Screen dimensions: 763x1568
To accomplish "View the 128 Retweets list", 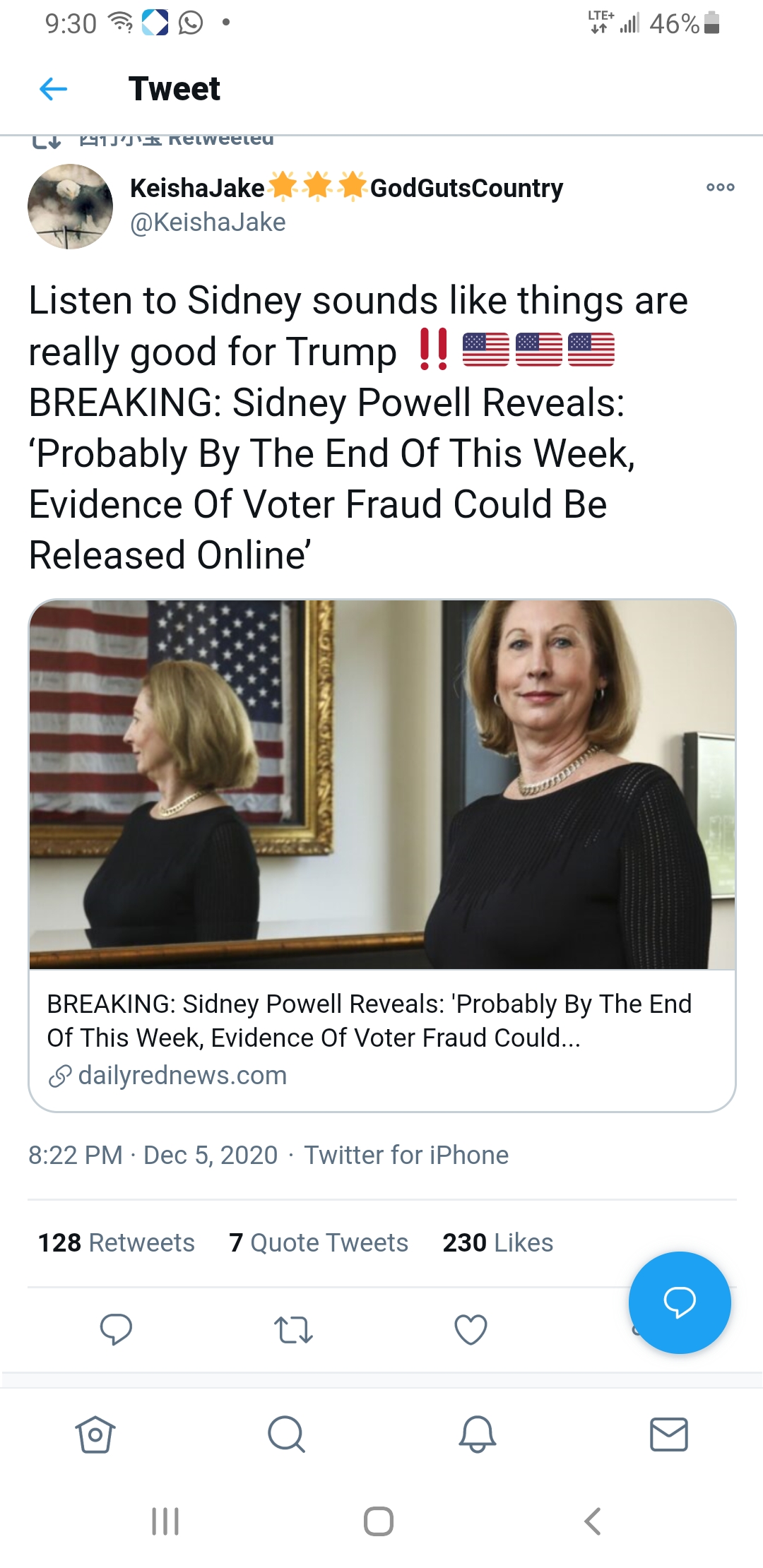I will [117, 1242].
